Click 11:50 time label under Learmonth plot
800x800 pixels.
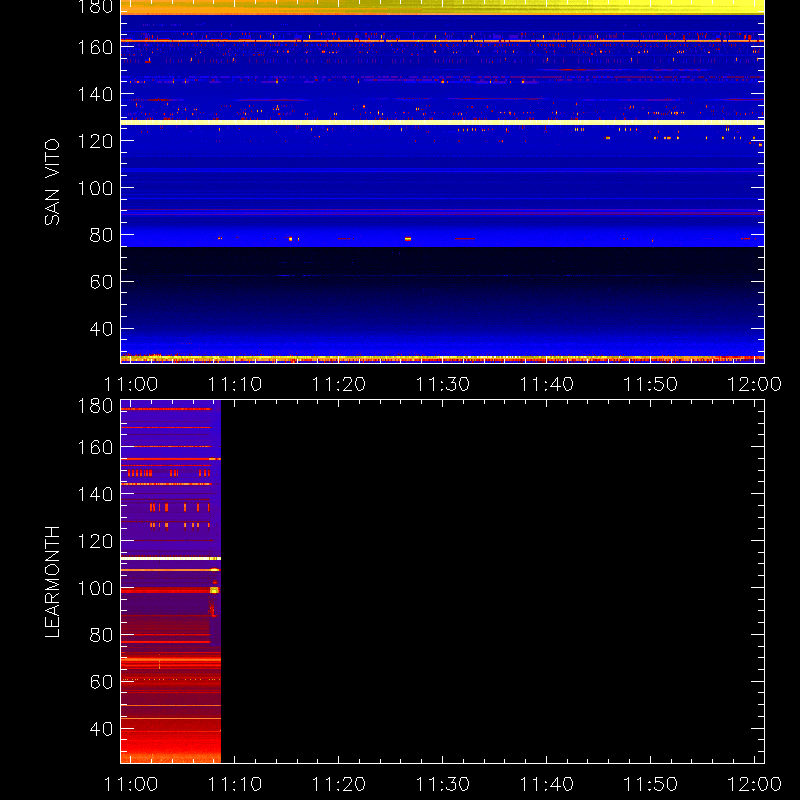[x=651, y=784]
